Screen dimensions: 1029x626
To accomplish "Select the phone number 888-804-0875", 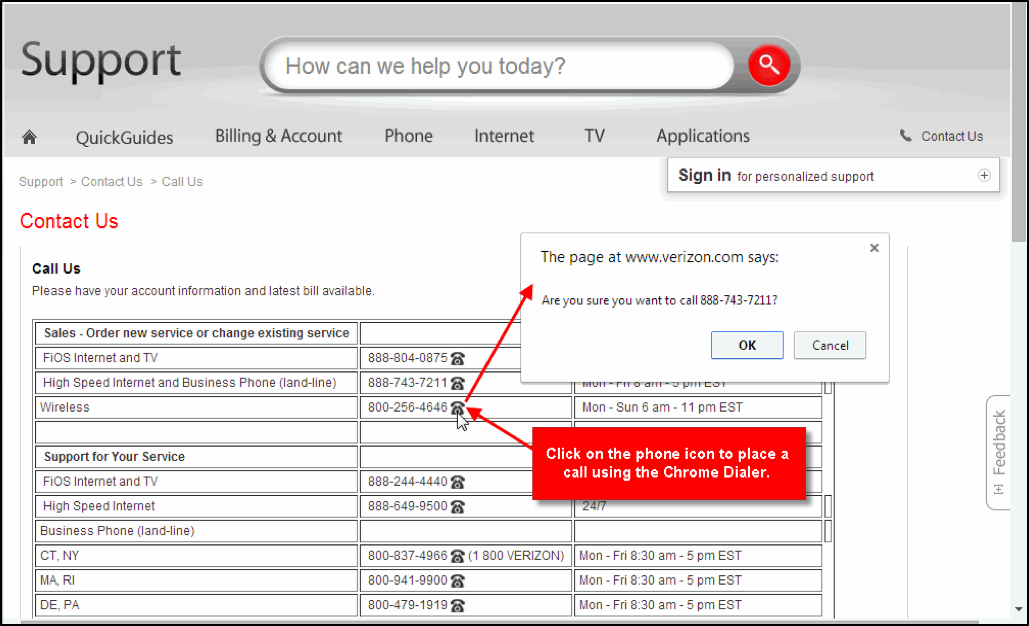I will 408,358.
